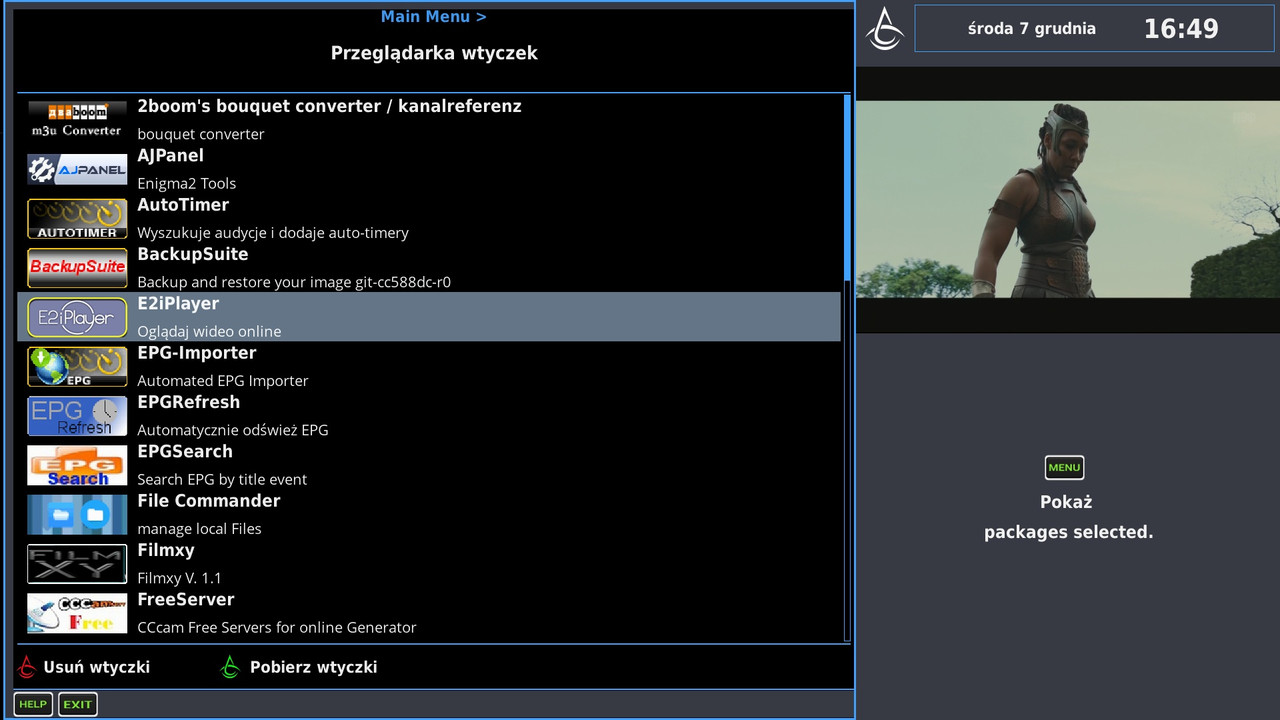Viewport: 1280px width, 720px height.
Task: Click 'Oglądaj wideo online' description
Action: pyautogui.click(x=209, y=331)
